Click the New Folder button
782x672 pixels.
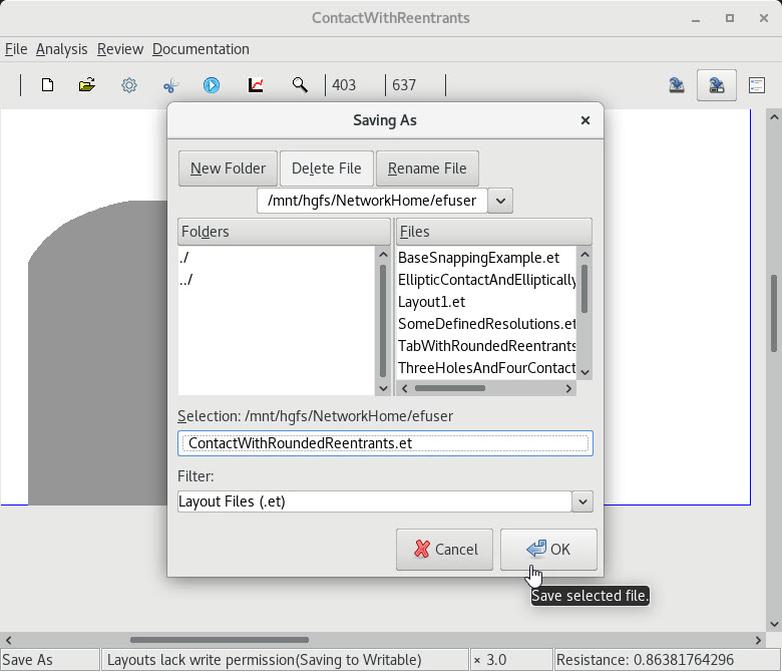(x=227, y=168)
